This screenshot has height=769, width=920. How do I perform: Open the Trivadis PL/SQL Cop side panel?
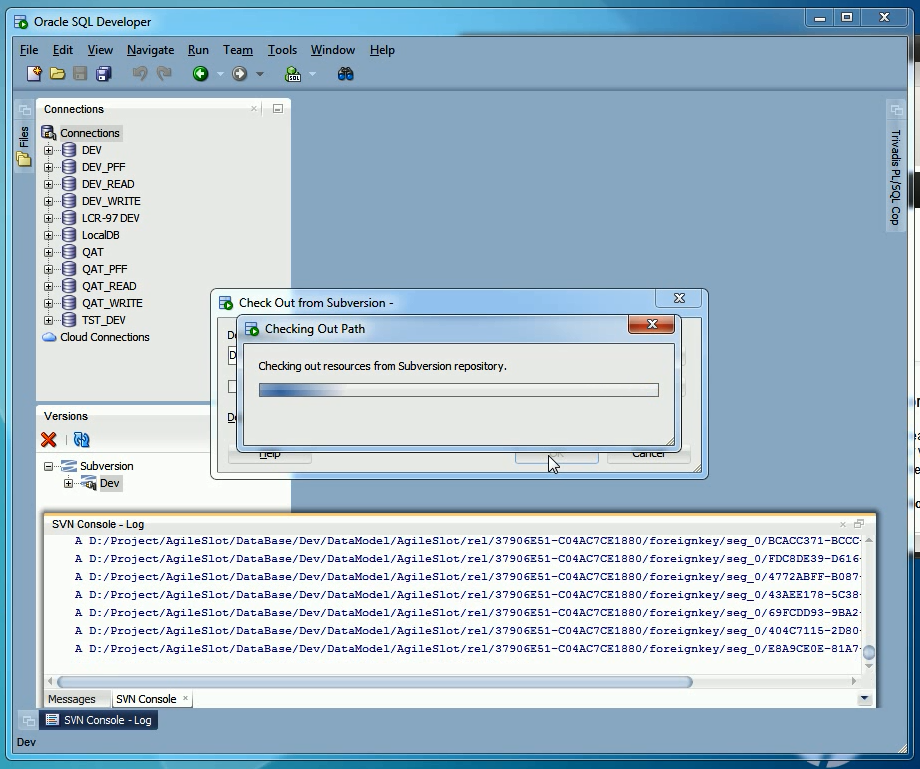[x=895, y=177]
